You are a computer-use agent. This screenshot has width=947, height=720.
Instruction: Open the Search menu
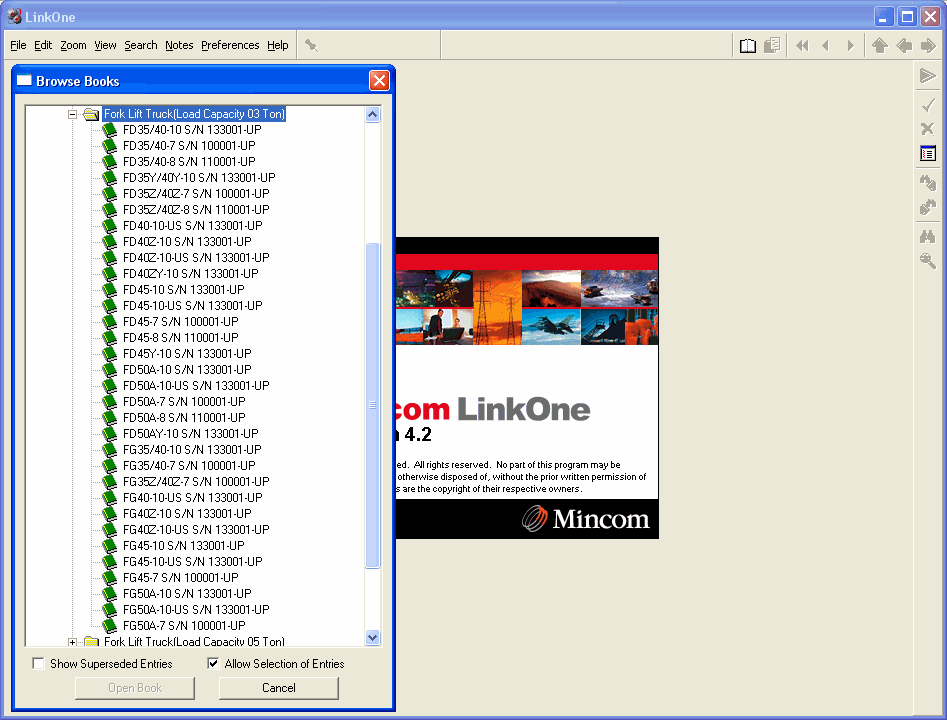point(141,45)
